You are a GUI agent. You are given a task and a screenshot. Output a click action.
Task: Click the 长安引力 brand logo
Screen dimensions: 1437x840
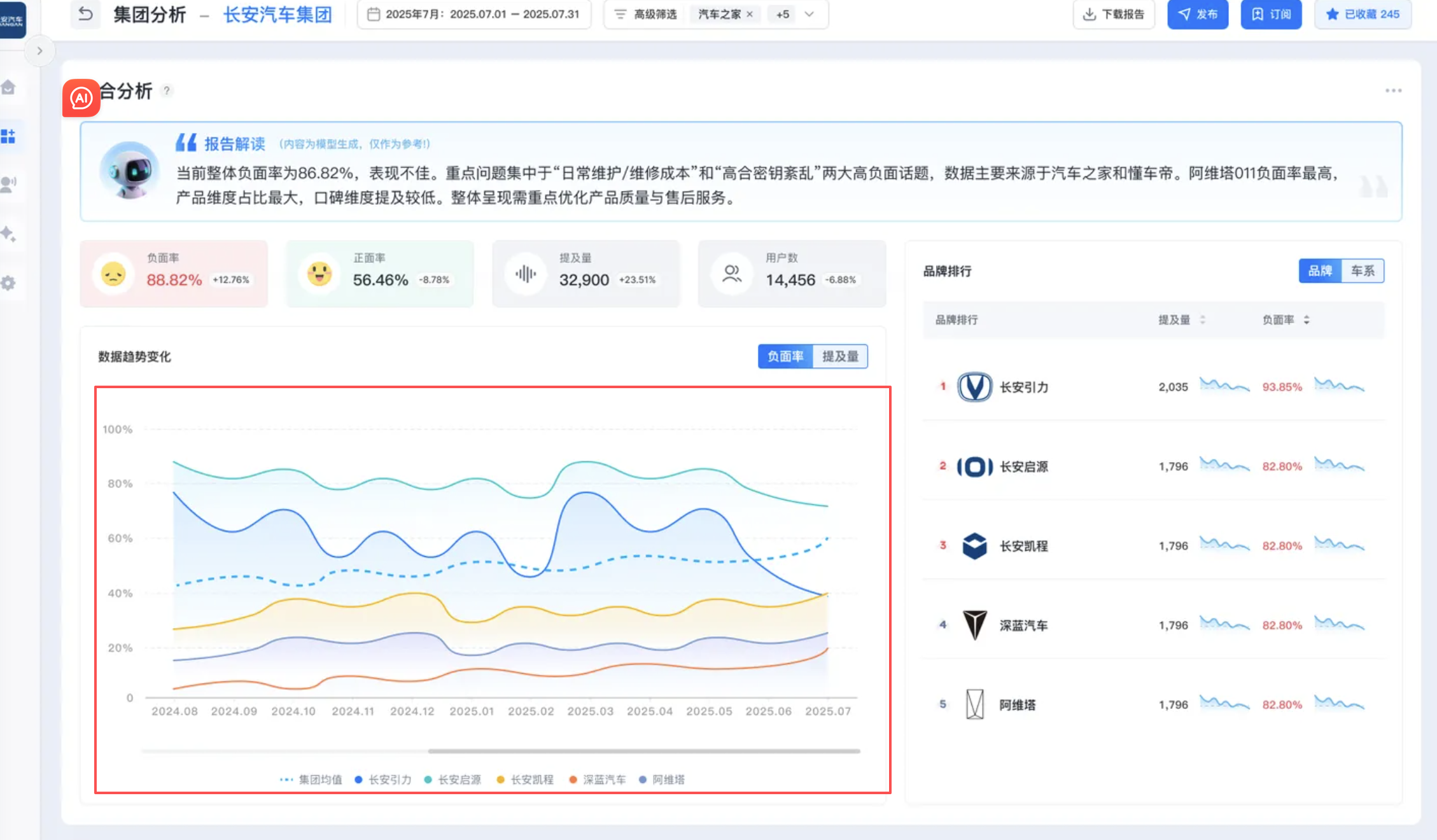pos(974,387)
